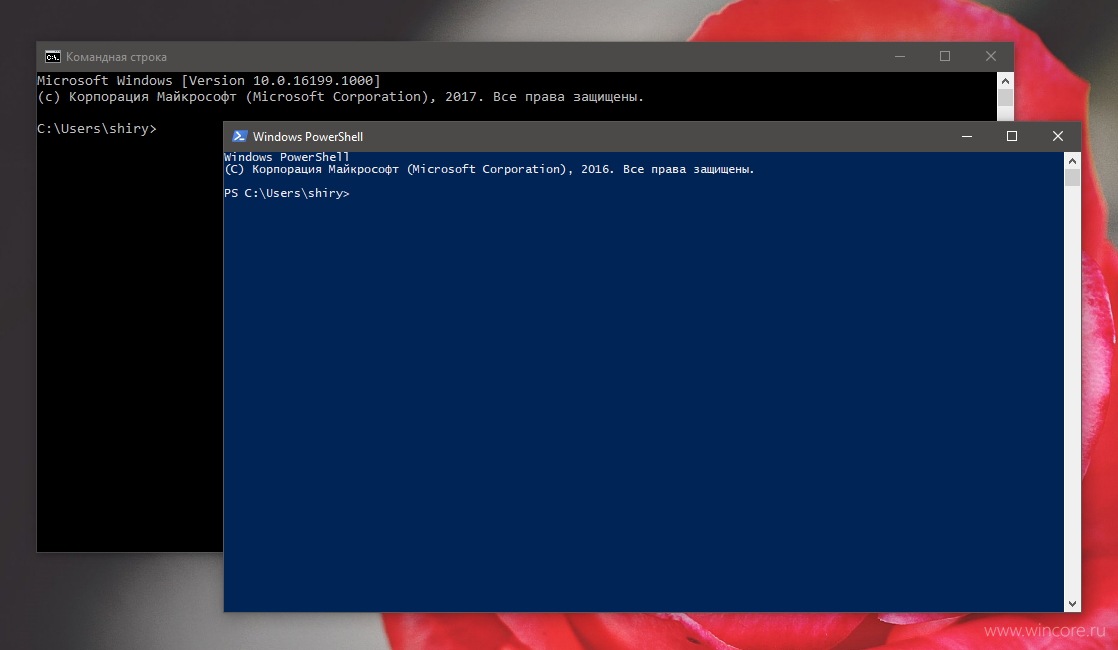Click the 'Microsoft Windows [Version 10.0.16199.1000]' line
Screen dimensions: 1118x650
tap(209, 81)
